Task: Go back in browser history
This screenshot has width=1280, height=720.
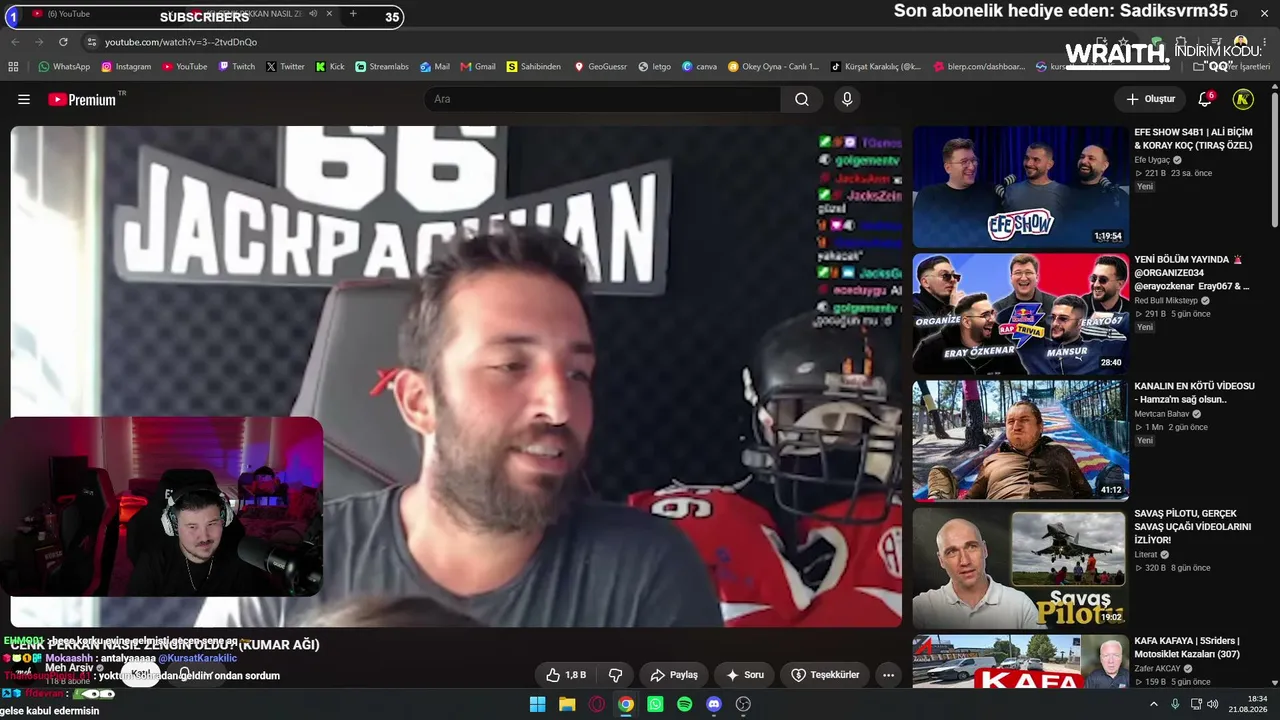Action: point(15,42)
